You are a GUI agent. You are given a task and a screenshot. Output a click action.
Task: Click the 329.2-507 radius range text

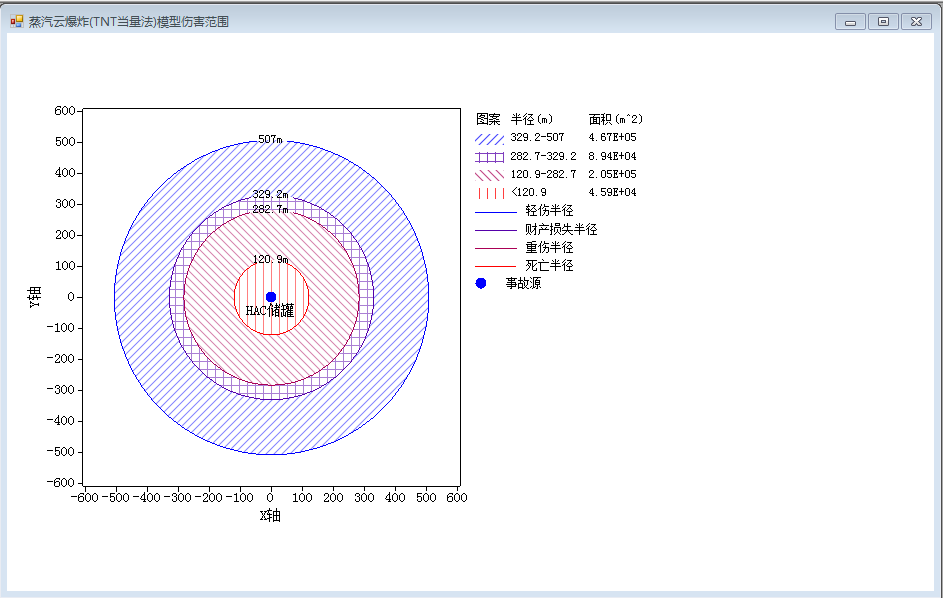pos(537,137)
